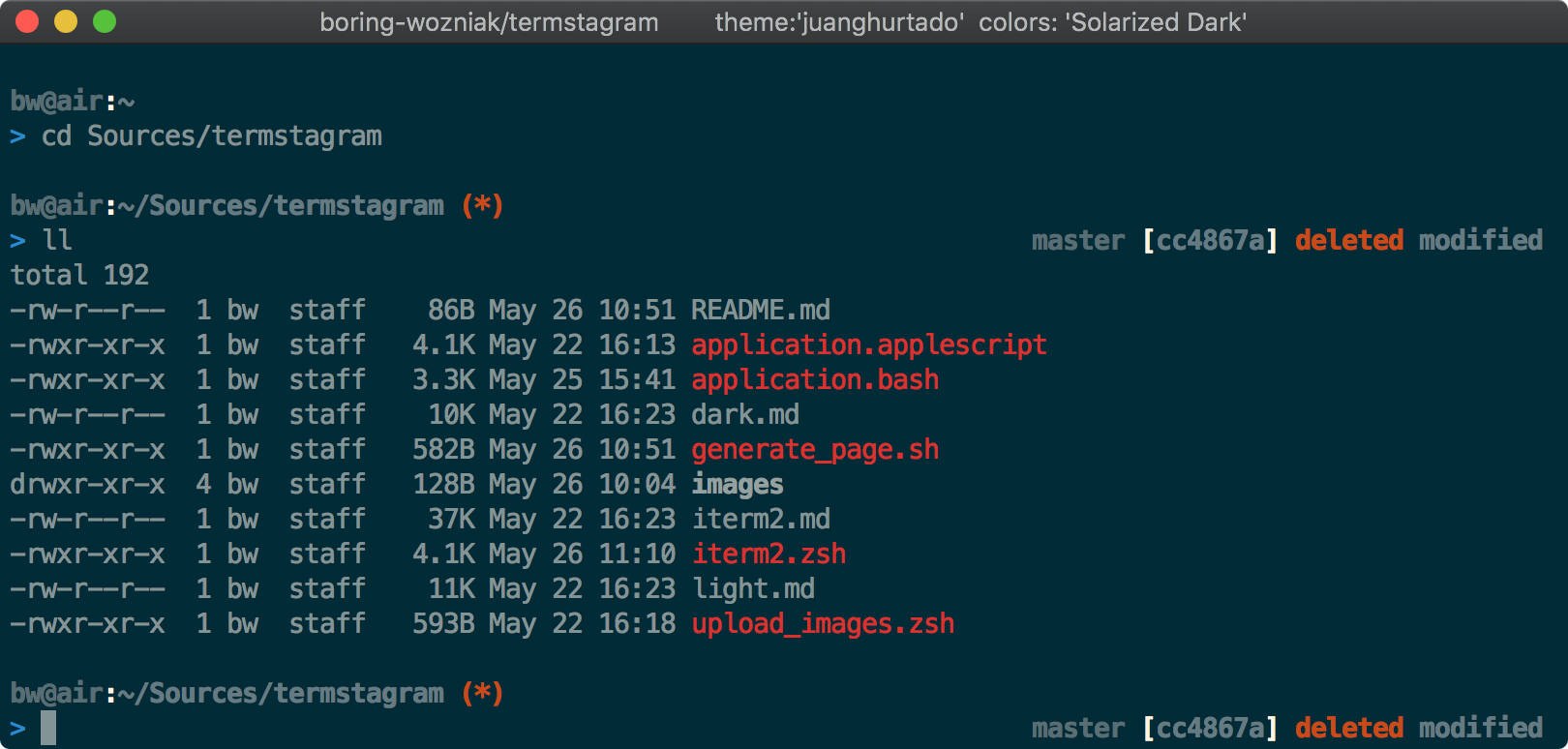
Task: Click the iterm2.zsh file name
Action: [x=768, y=554]
